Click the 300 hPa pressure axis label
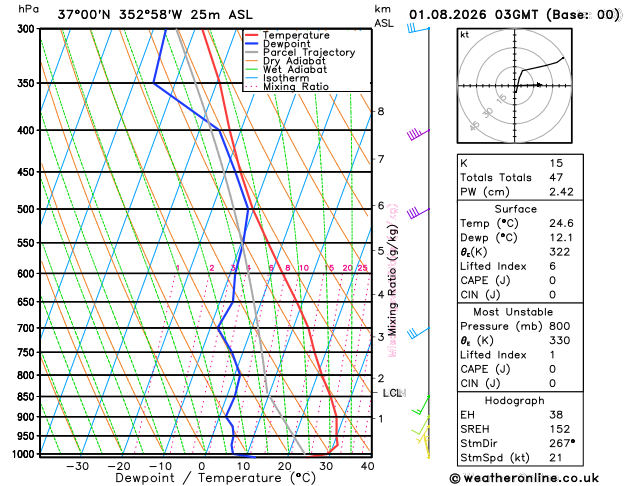 [x=27, y=29]
